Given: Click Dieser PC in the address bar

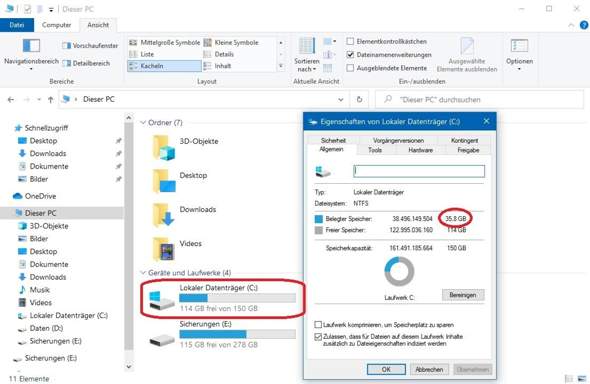Looking at the screenshot, I should coord(99,99).
